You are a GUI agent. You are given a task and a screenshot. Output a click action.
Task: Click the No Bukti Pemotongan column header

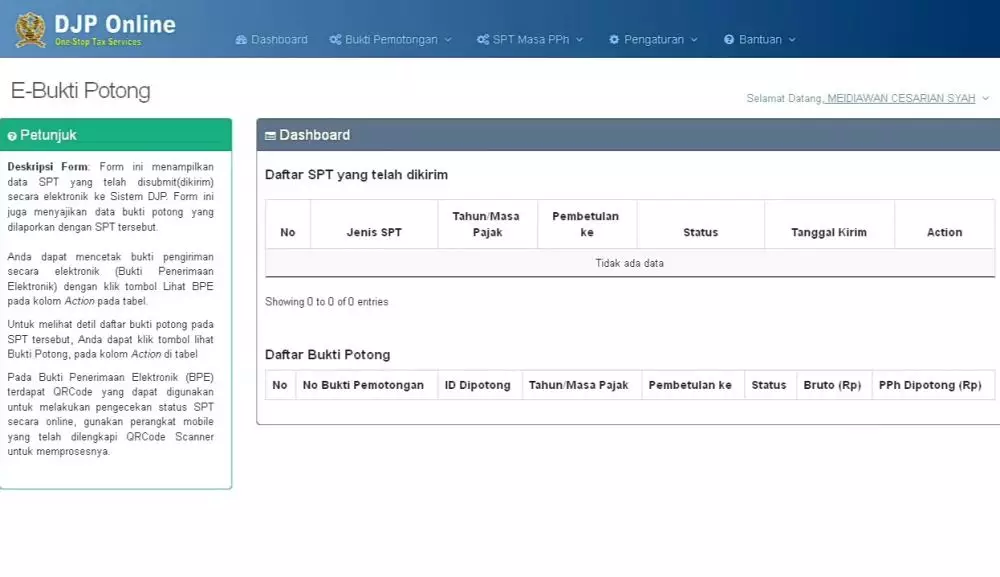click(363, 385)
